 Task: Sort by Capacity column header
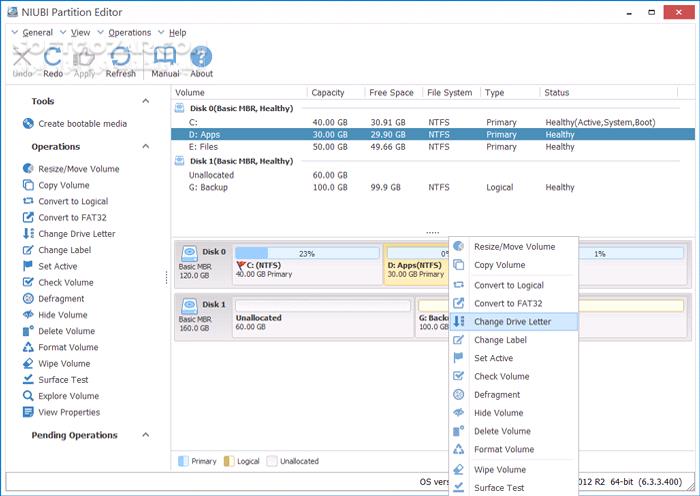coord(336,92)
